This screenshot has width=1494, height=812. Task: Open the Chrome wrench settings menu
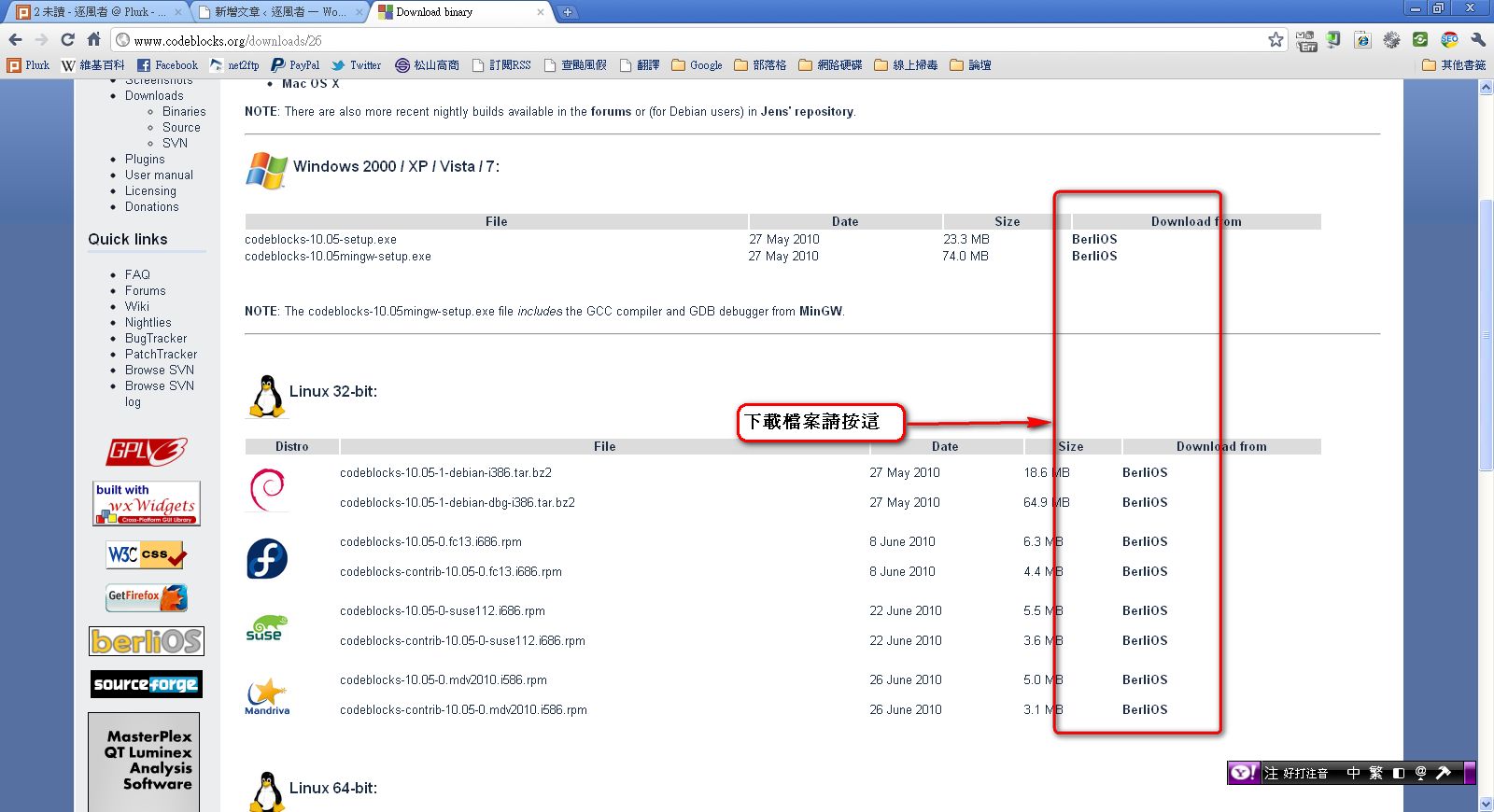coord(1477,39)
